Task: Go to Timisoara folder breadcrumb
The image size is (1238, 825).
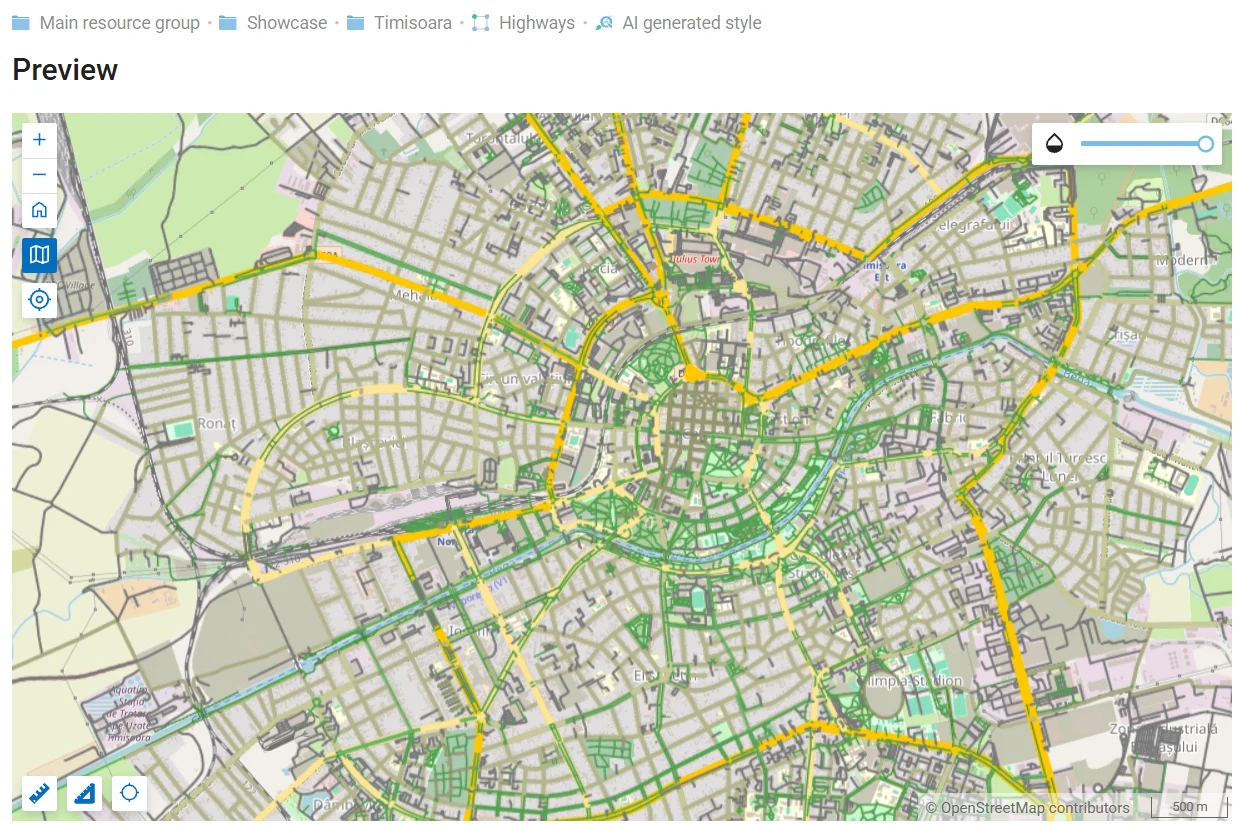Action: point(412,22)
